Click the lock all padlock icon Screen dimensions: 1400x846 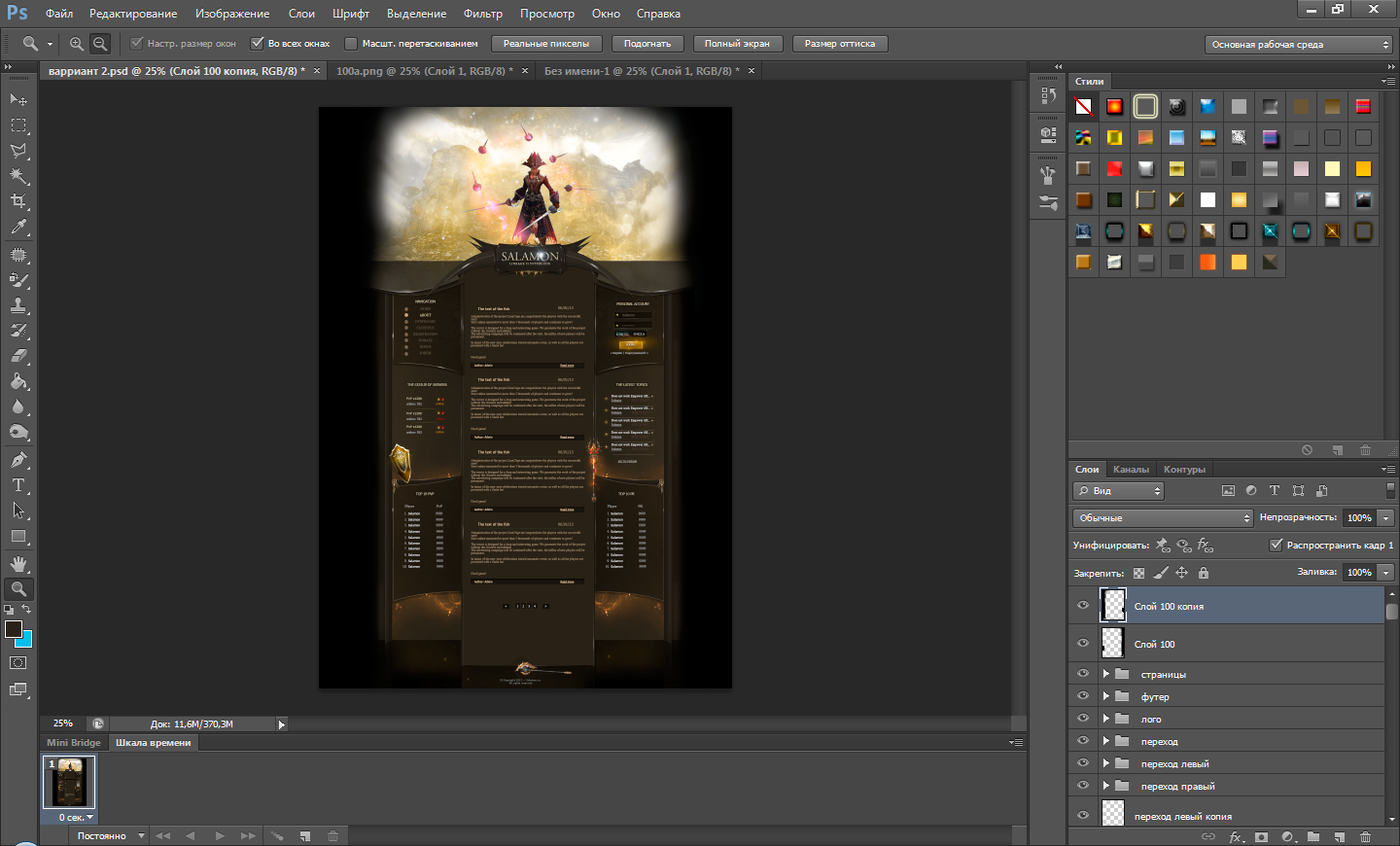[1204, 573]
